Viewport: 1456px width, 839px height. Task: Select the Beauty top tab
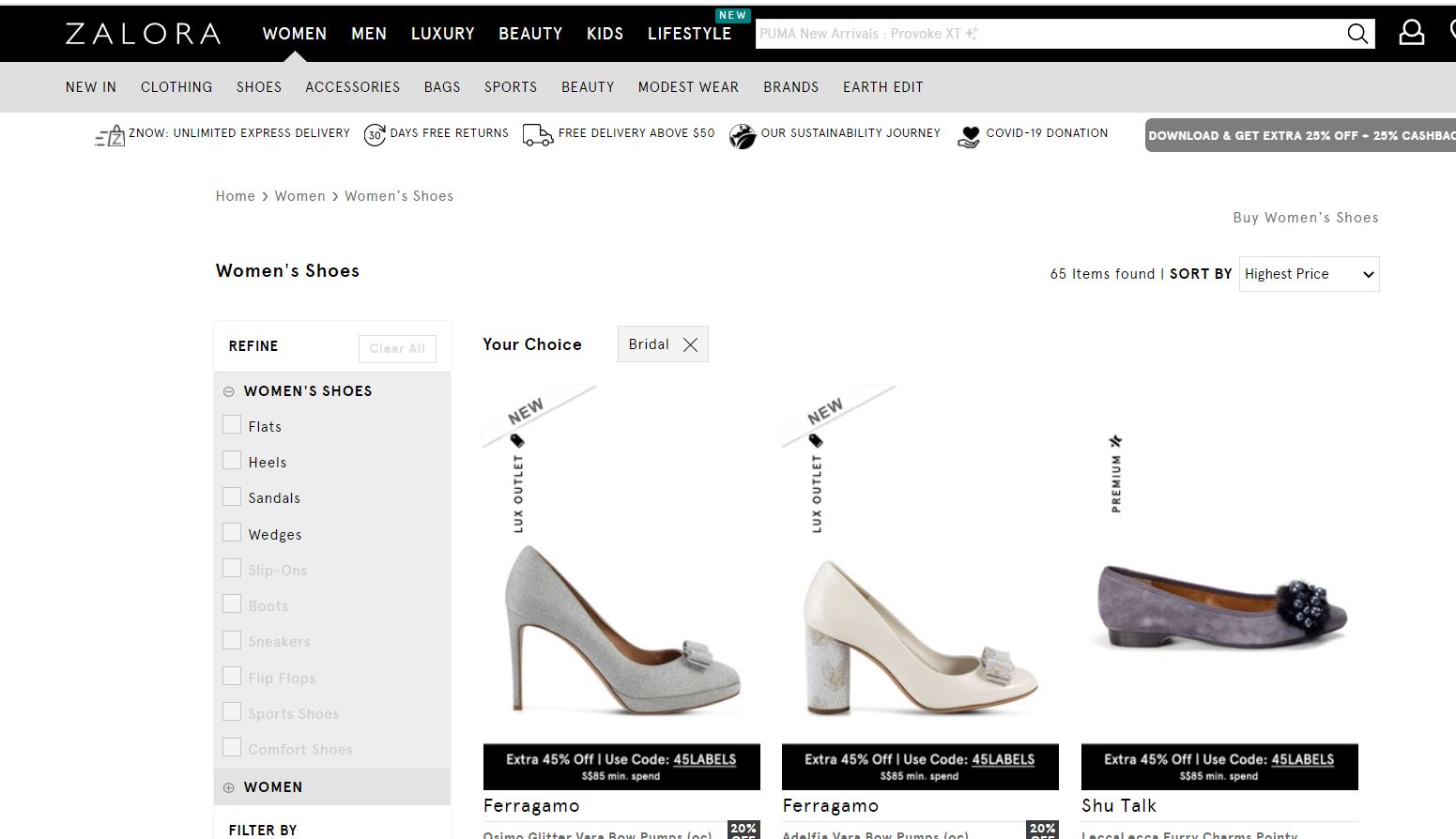[x=530, y=34]
